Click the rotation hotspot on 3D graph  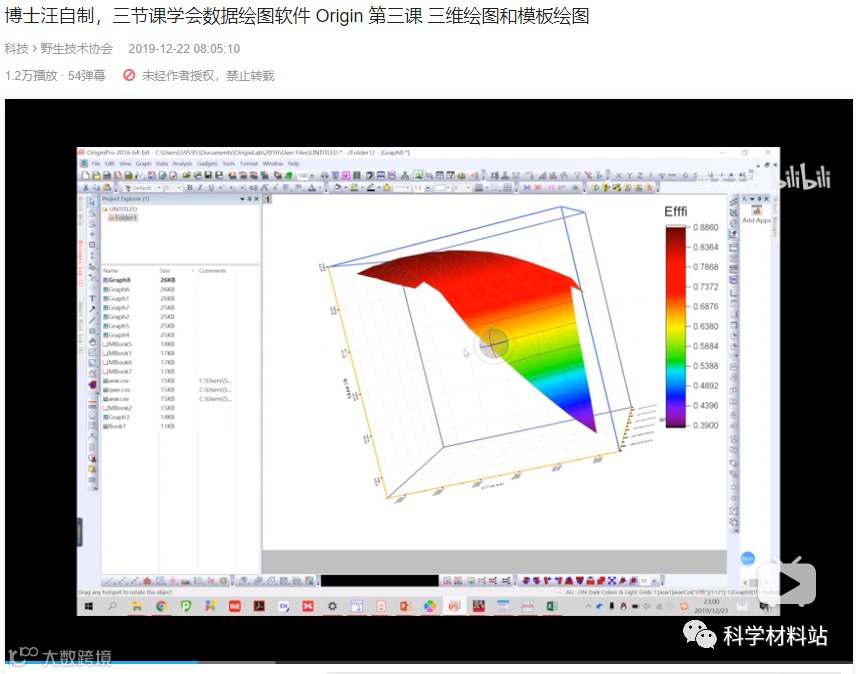click(x=494, y=344)
